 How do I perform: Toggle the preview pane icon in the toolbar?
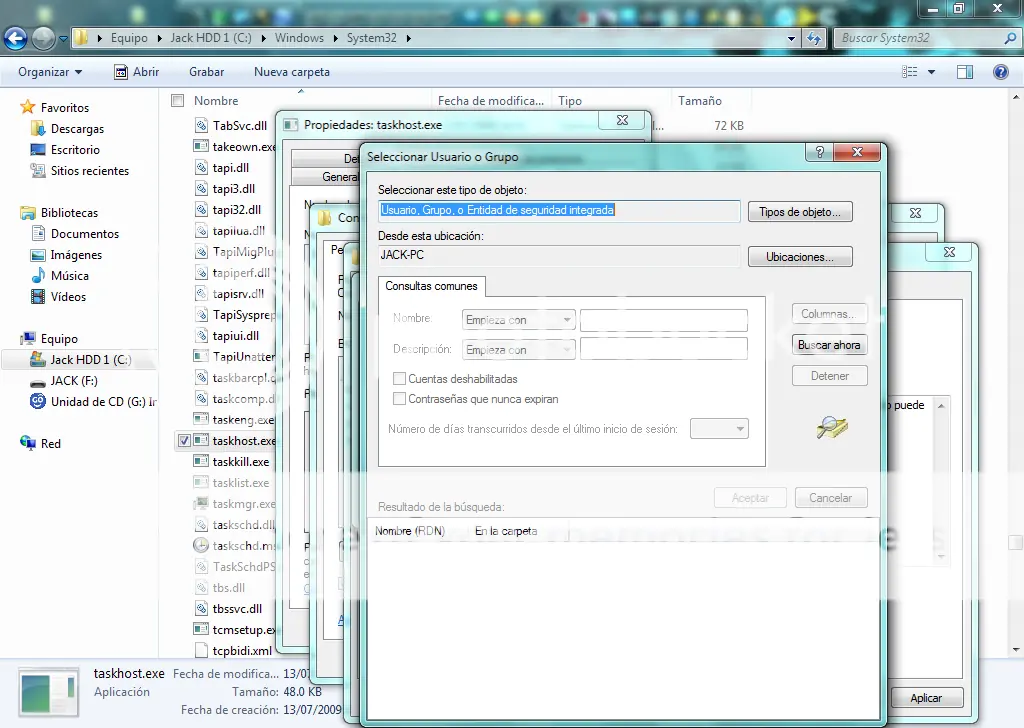pyautogui.click(x=965, y=72)
